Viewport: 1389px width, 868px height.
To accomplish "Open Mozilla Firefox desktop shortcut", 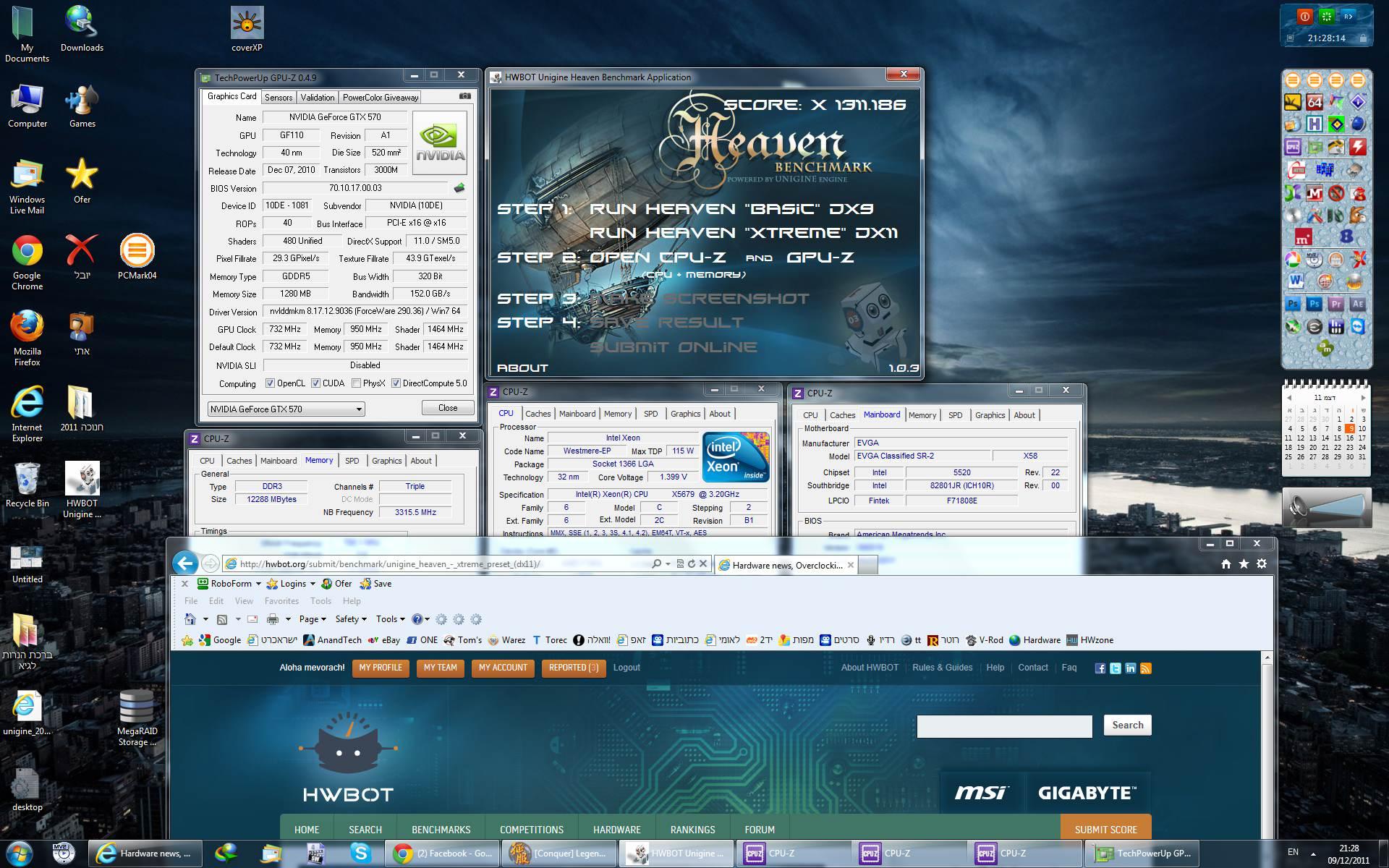I will [27, 338].
